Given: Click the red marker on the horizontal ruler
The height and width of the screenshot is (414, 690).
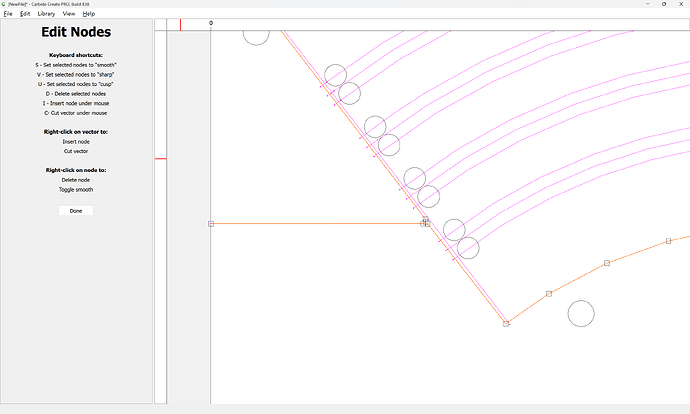Looking at the screenshot, I should pos(180,24).
